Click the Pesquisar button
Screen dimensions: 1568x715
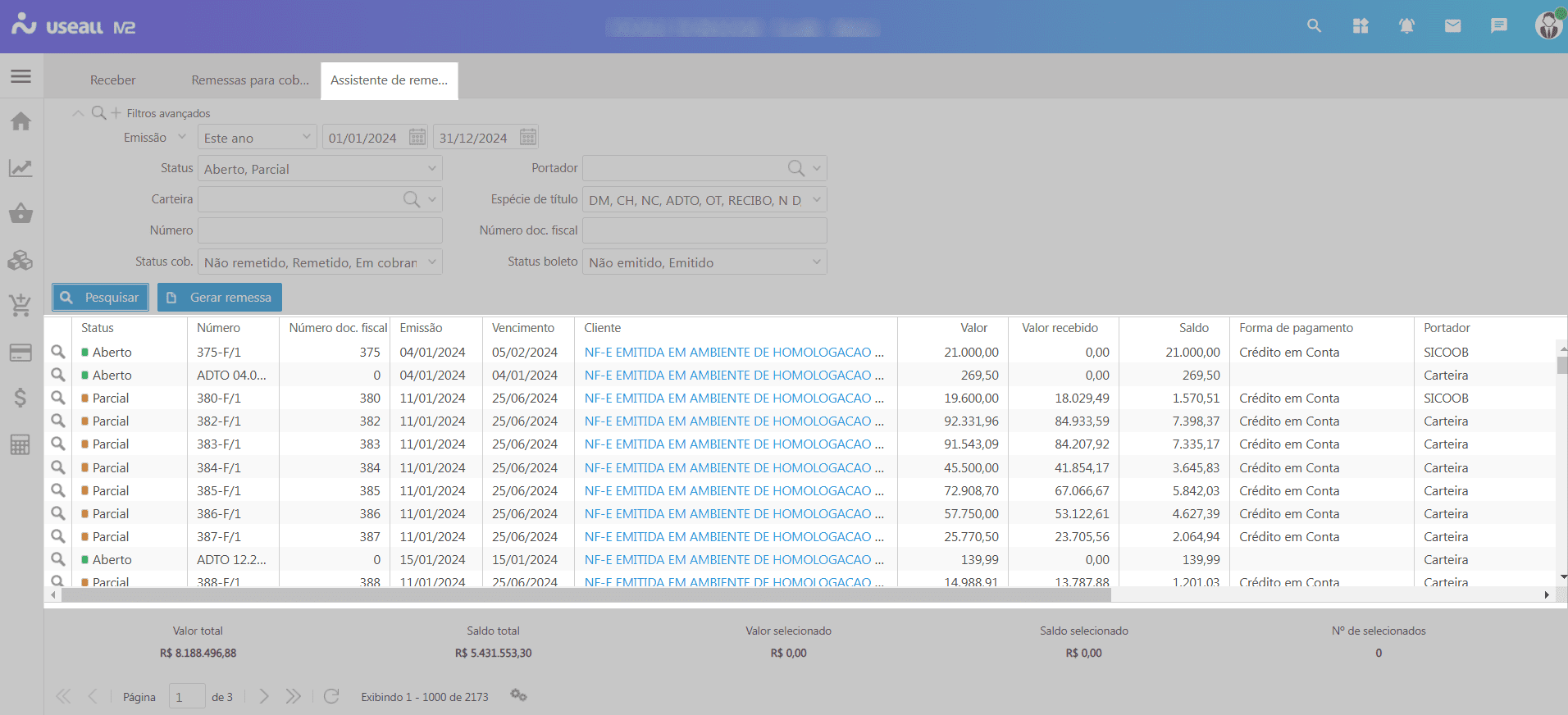[x=101, y=297]
